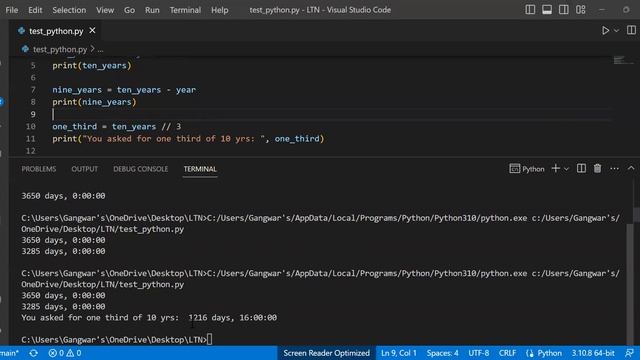Open the Edit menu
Screen dimensions: 640x360
pos(35,10)
